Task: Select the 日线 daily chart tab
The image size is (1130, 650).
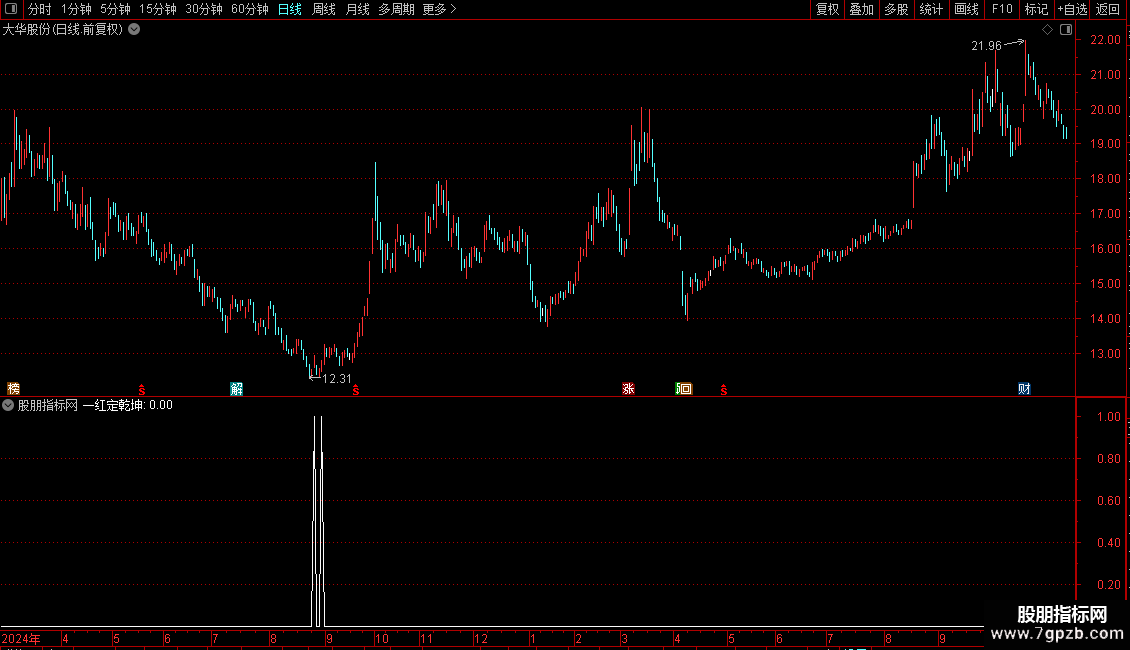Action: pyautogui.click(x=290, y=9)
